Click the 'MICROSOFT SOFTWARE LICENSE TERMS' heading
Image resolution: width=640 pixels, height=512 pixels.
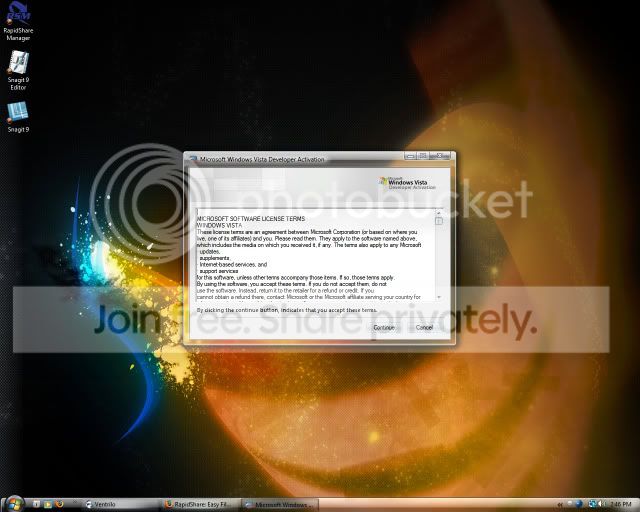[251, 219]
